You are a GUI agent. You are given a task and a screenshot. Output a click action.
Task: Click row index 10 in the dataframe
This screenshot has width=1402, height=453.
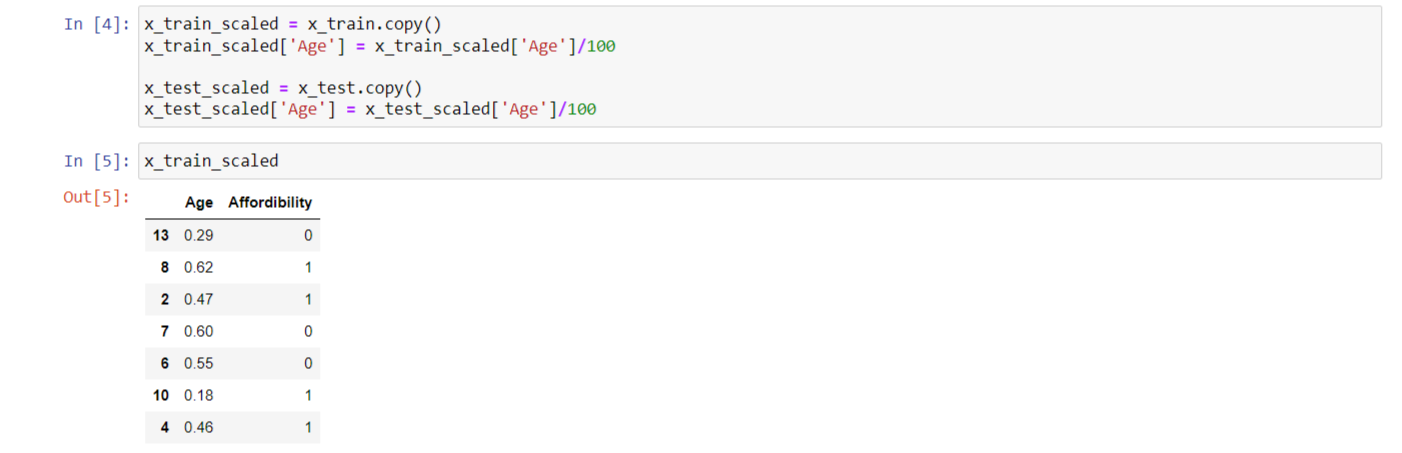(x=161, y=395)
